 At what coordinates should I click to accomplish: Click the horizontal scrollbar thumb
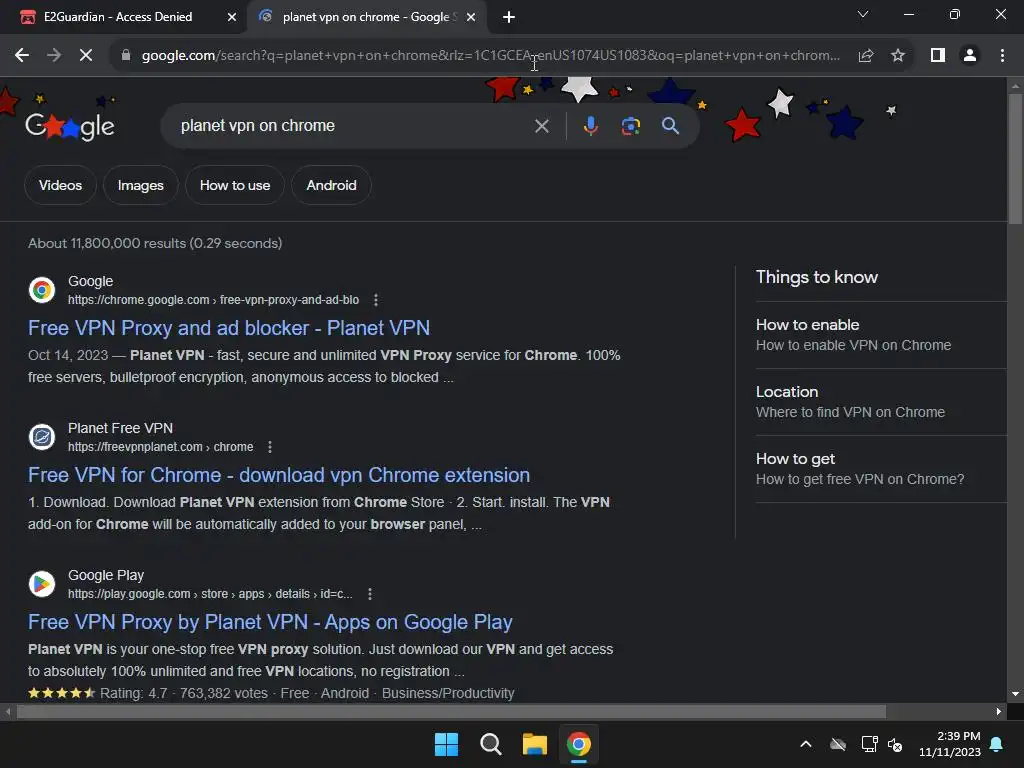click(x=451, y=711)
